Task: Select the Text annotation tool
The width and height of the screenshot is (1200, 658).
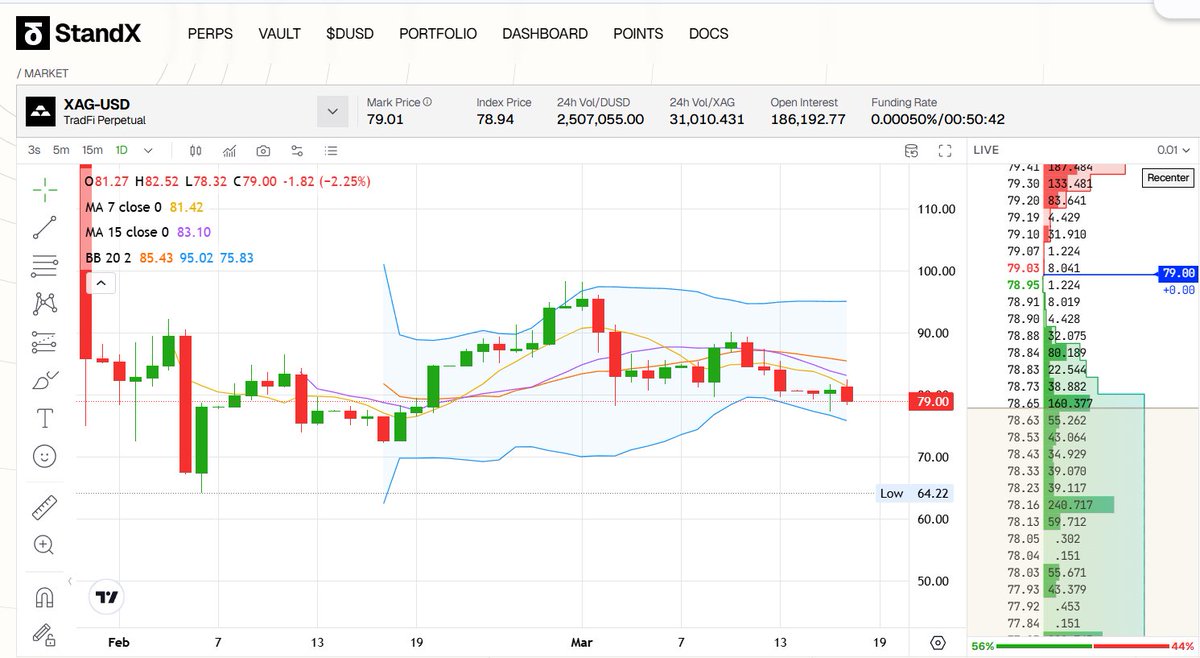Action: 44,418
